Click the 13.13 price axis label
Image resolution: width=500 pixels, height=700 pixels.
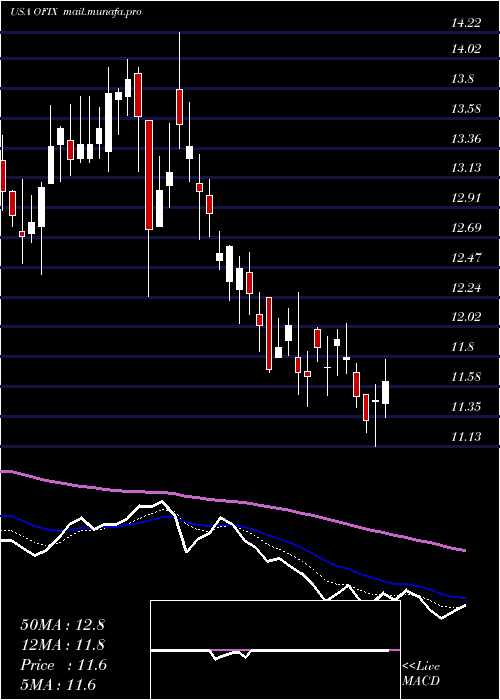(x=466, y=168)
